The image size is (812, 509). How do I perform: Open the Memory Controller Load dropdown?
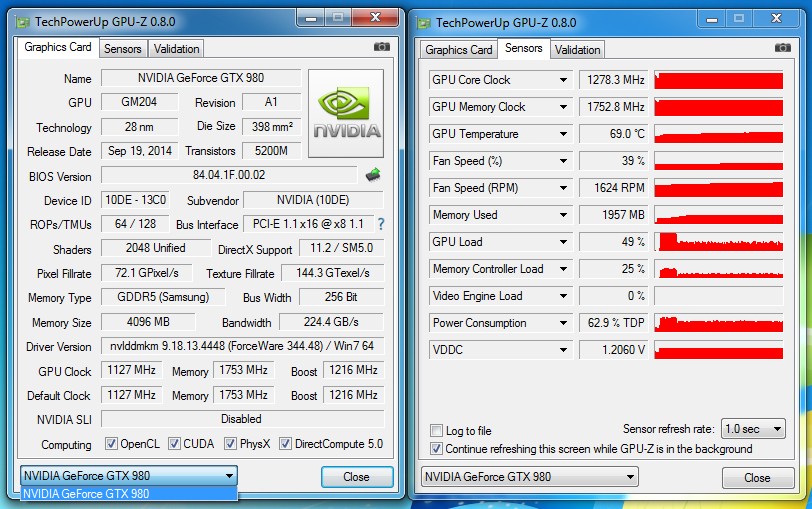click(563, 269)
